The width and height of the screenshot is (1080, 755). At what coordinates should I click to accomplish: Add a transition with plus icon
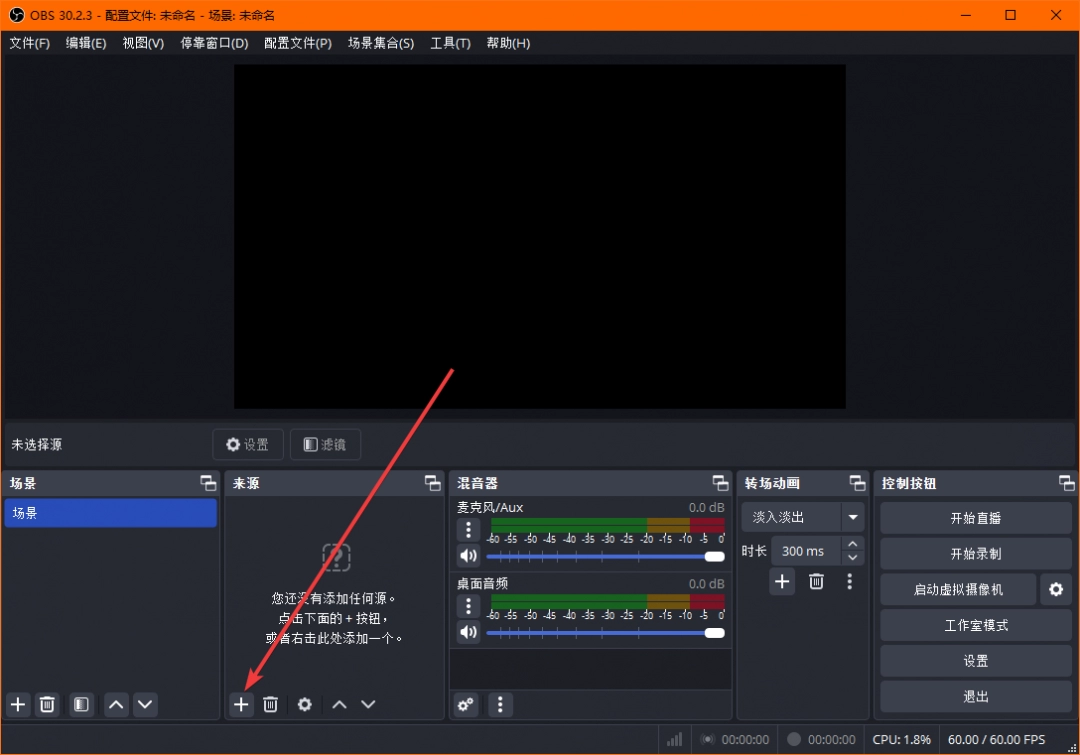[x=782, y=581]
